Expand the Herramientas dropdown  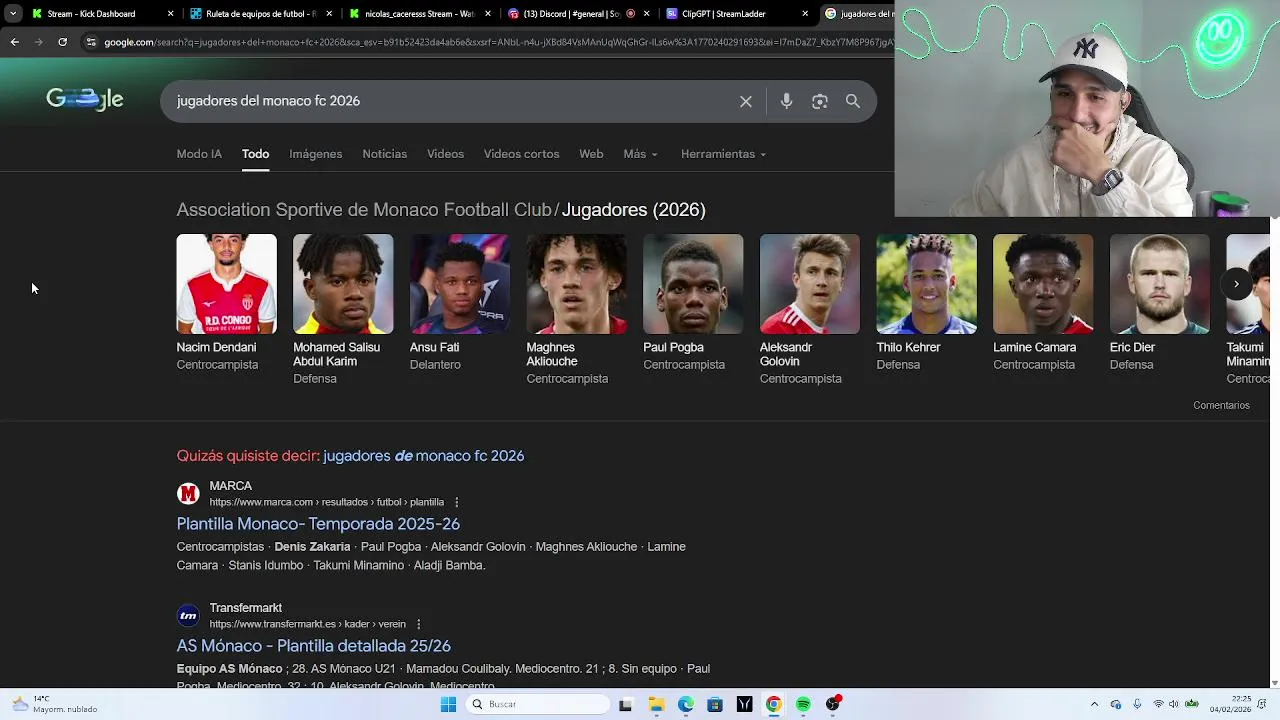click(723, 154)
